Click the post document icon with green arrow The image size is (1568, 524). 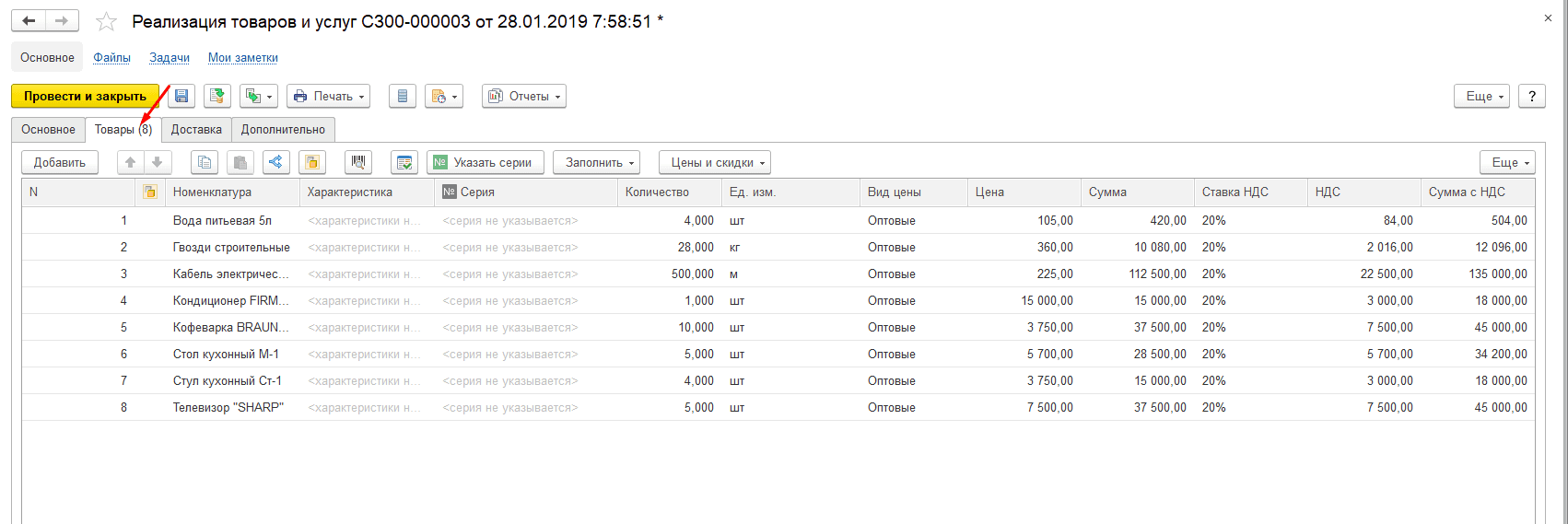217,96
